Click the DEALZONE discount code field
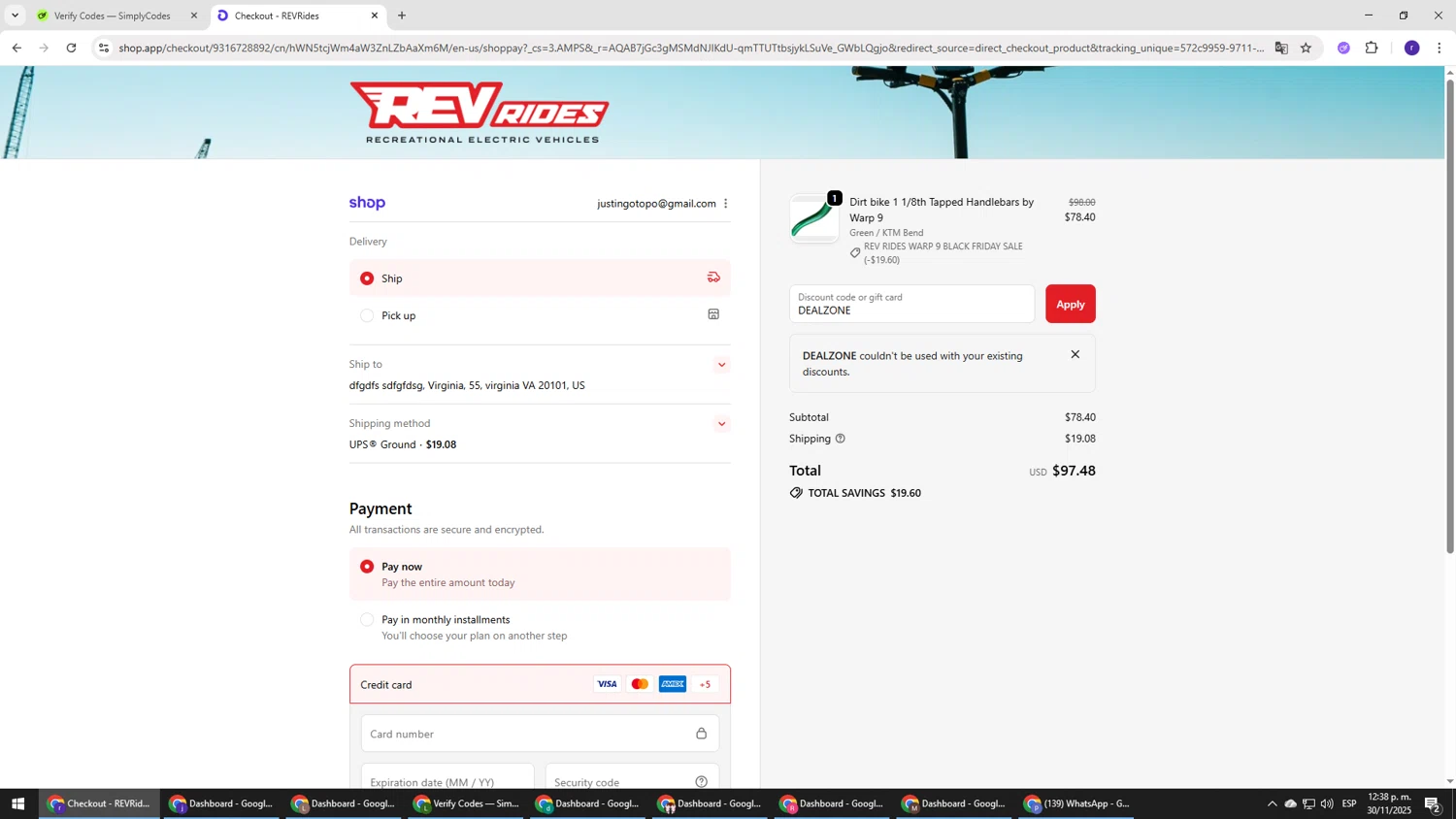The height and width of the screenshot is (819, 1456). [911, 304]
